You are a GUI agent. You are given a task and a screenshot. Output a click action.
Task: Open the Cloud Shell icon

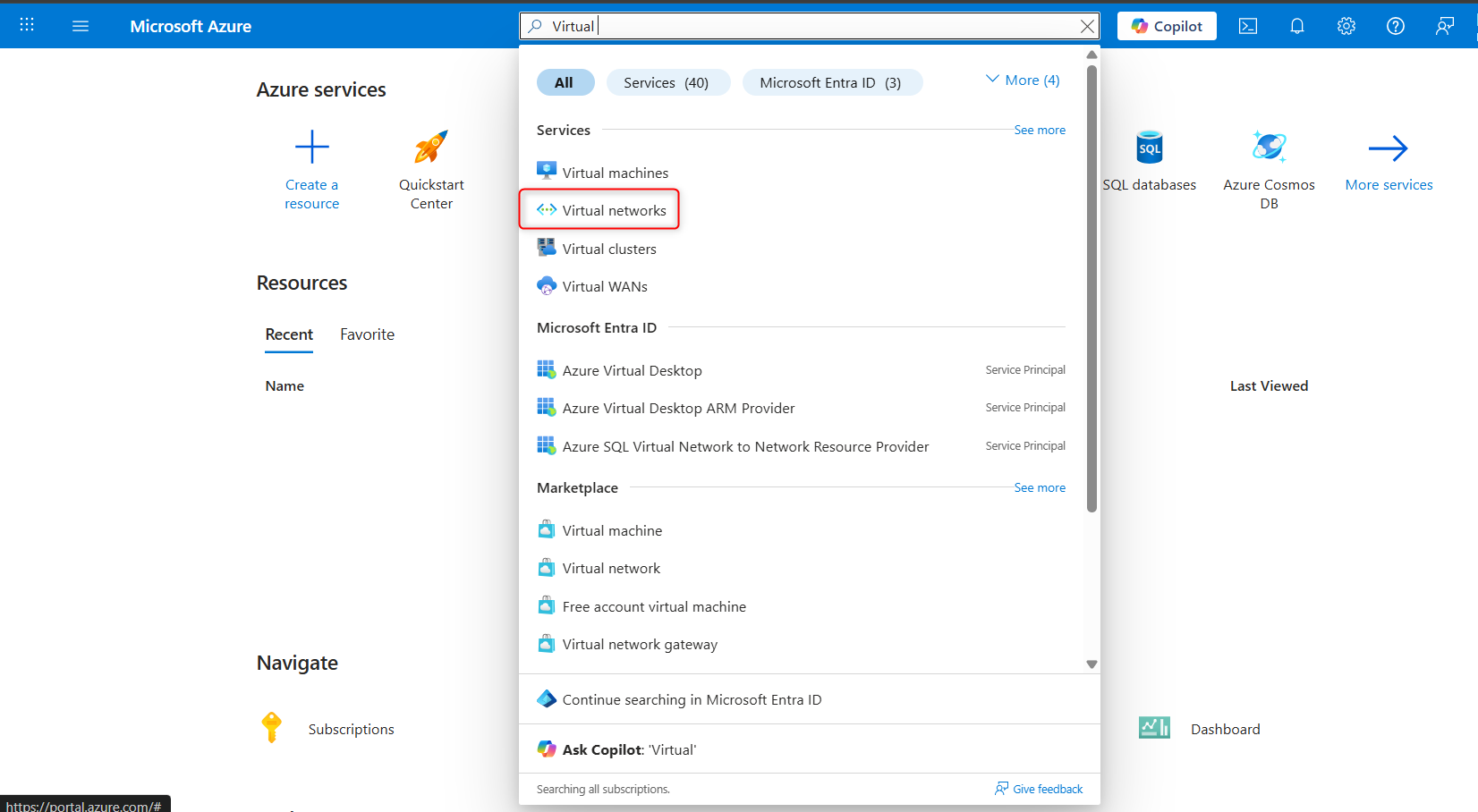tap(1248, 26)
